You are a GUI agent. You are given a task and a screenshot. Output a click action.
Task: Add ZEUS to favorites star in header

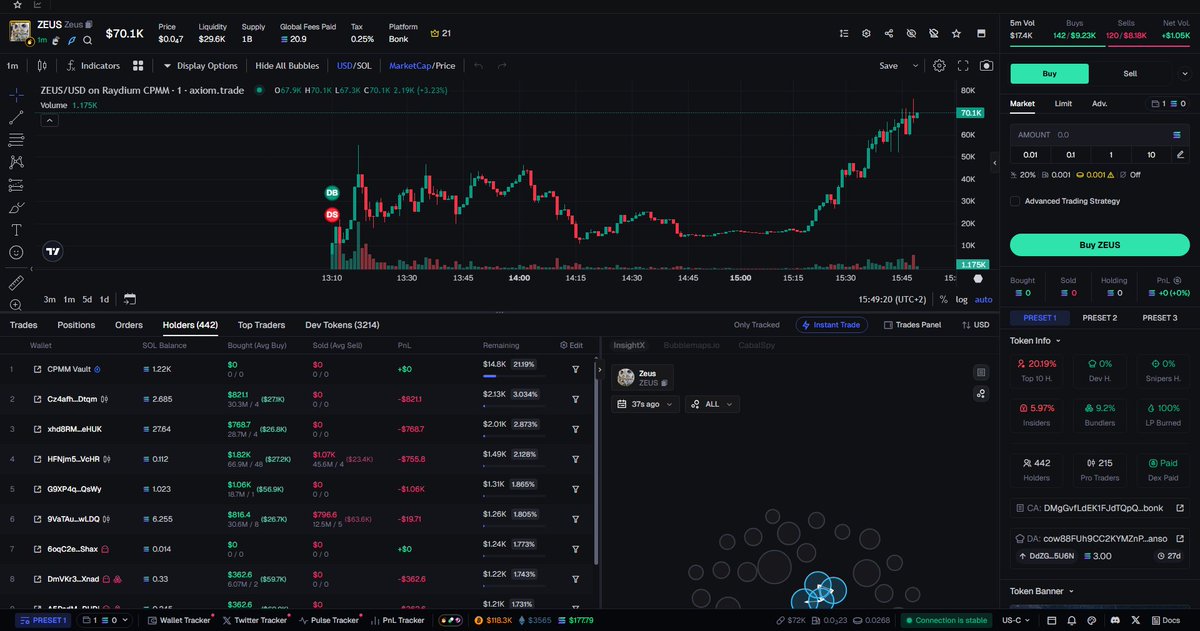click(x=957, y=34)
